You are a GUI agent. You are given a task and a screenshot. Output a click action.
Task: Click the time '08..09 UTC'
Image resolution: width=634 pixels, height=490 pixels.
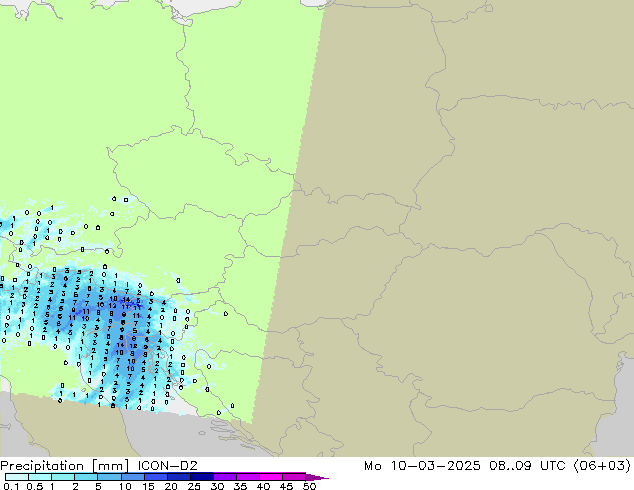pyautogui.click(x=528, y=465)
